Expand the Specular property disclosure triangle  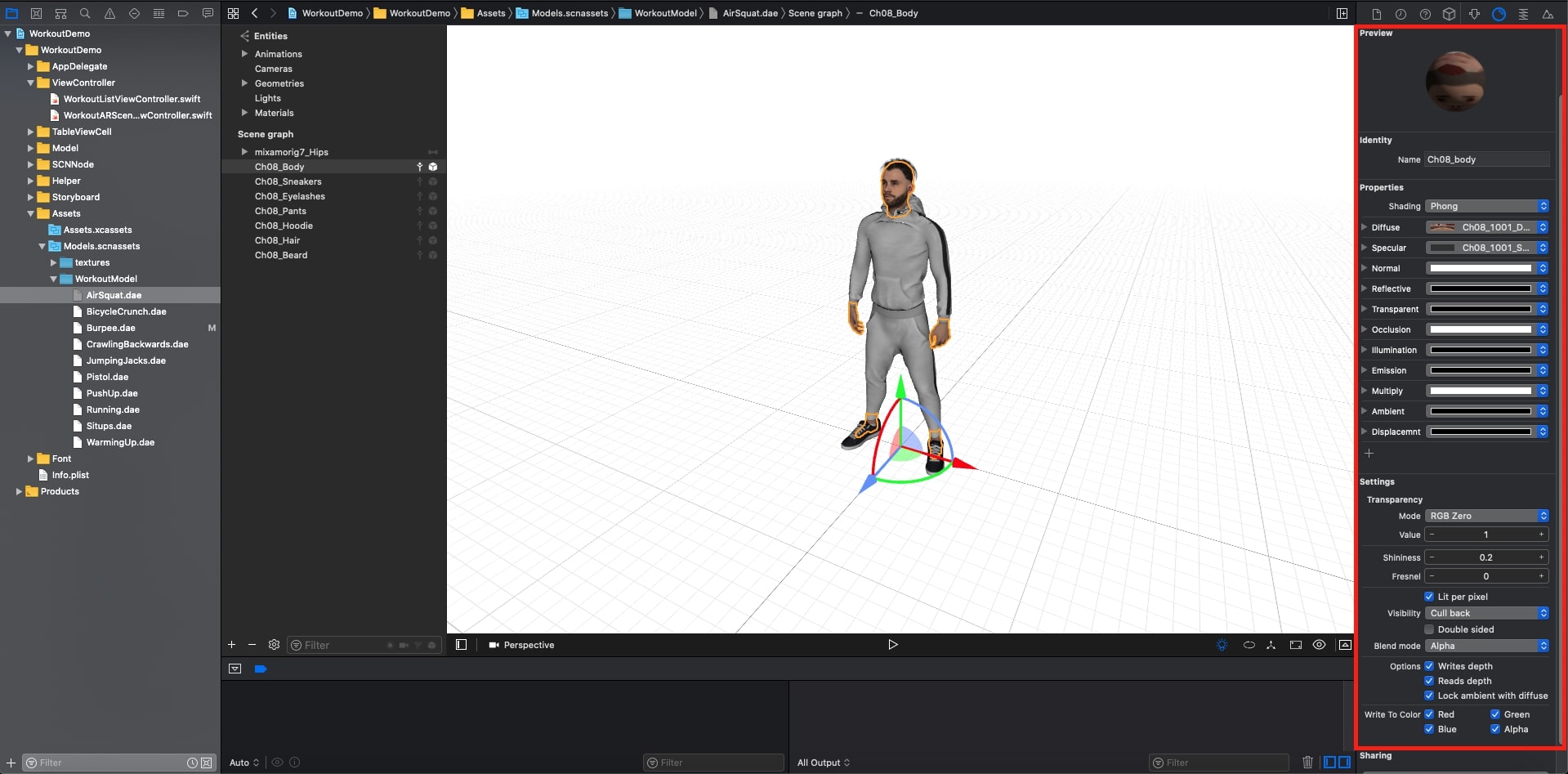pyautogui.click(x=1364, y=248)
